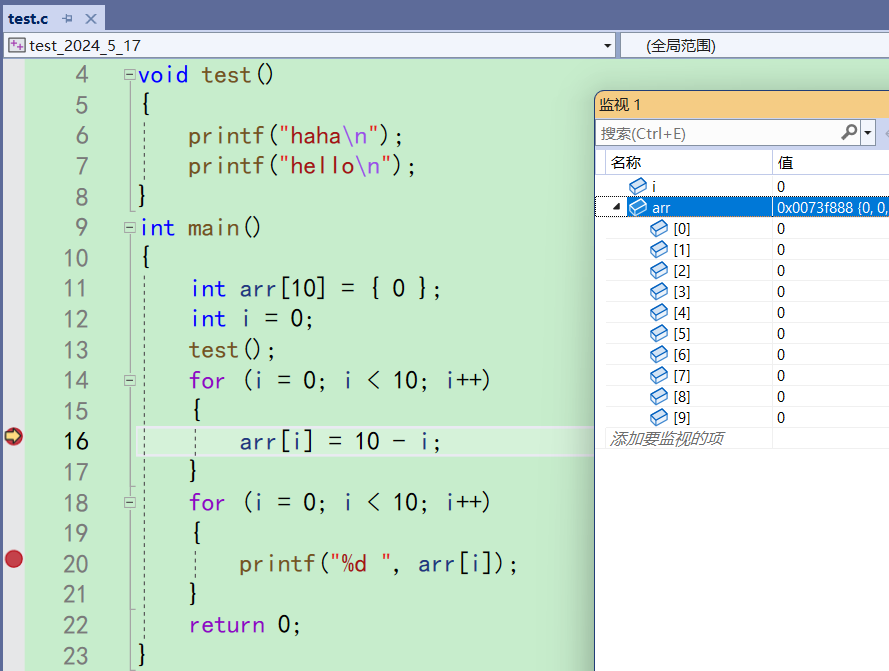Click the cube icon for element [7]
This screenshot has width=889, height=671.
click(x=659, y=375)
